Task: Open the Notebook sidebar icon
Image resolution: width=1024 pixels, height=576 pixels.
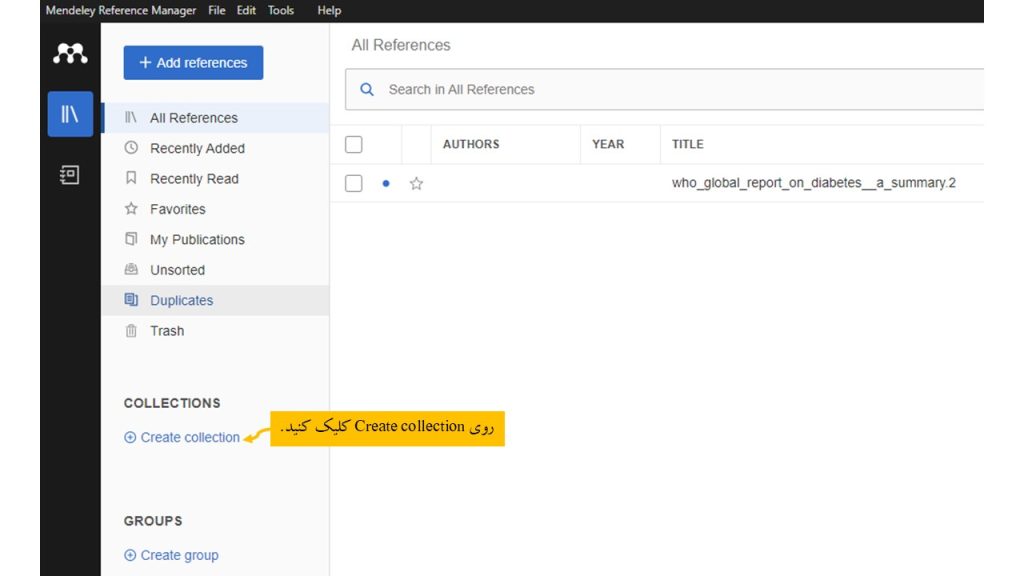Action: pos(70,175)
